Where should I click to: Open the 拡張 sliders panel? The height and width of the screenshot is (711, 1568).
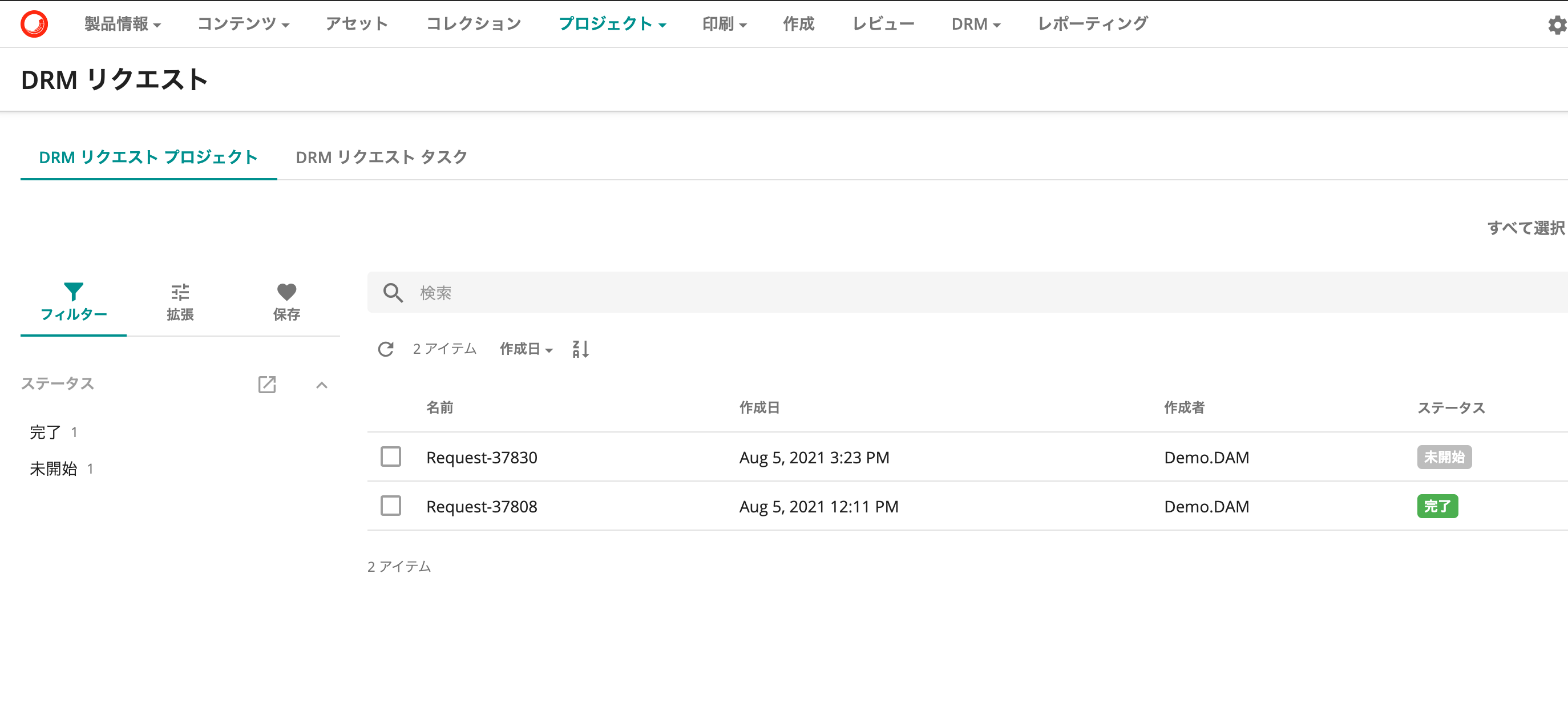[x=180, y=302]
